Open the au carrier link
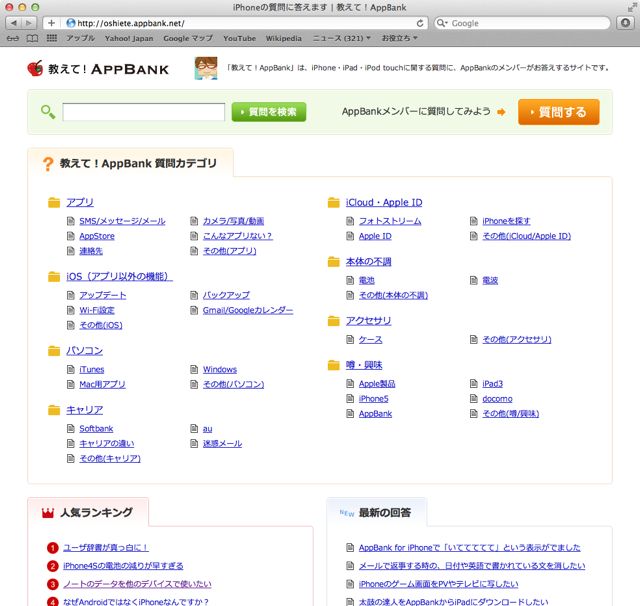 pyautogui.click(x=207, y=429)
